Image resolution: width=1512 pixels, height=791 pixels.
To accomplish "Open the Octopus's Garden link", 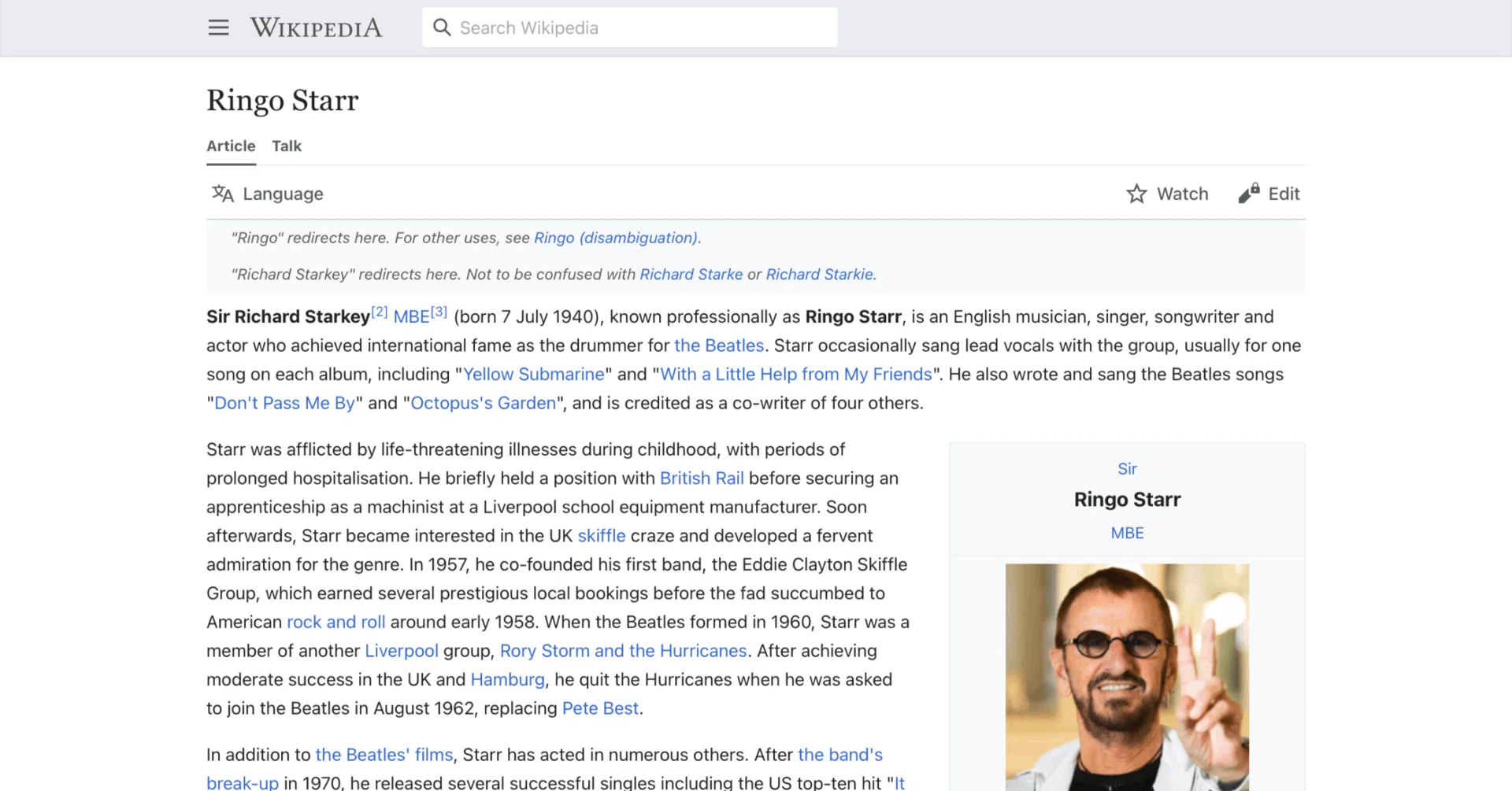I will click(483, 403).
